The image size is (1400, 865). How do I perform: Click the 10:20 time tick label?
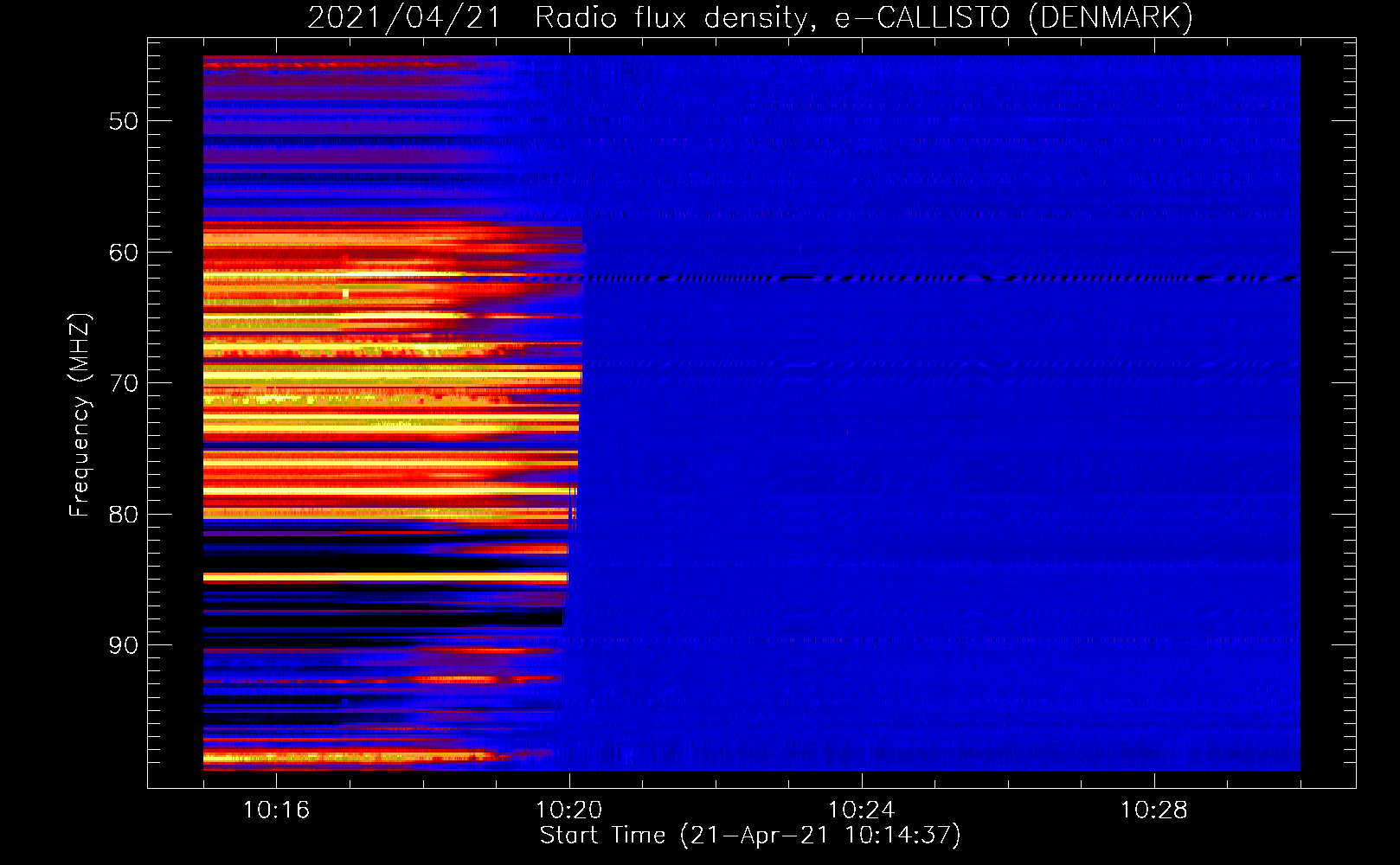568,811
